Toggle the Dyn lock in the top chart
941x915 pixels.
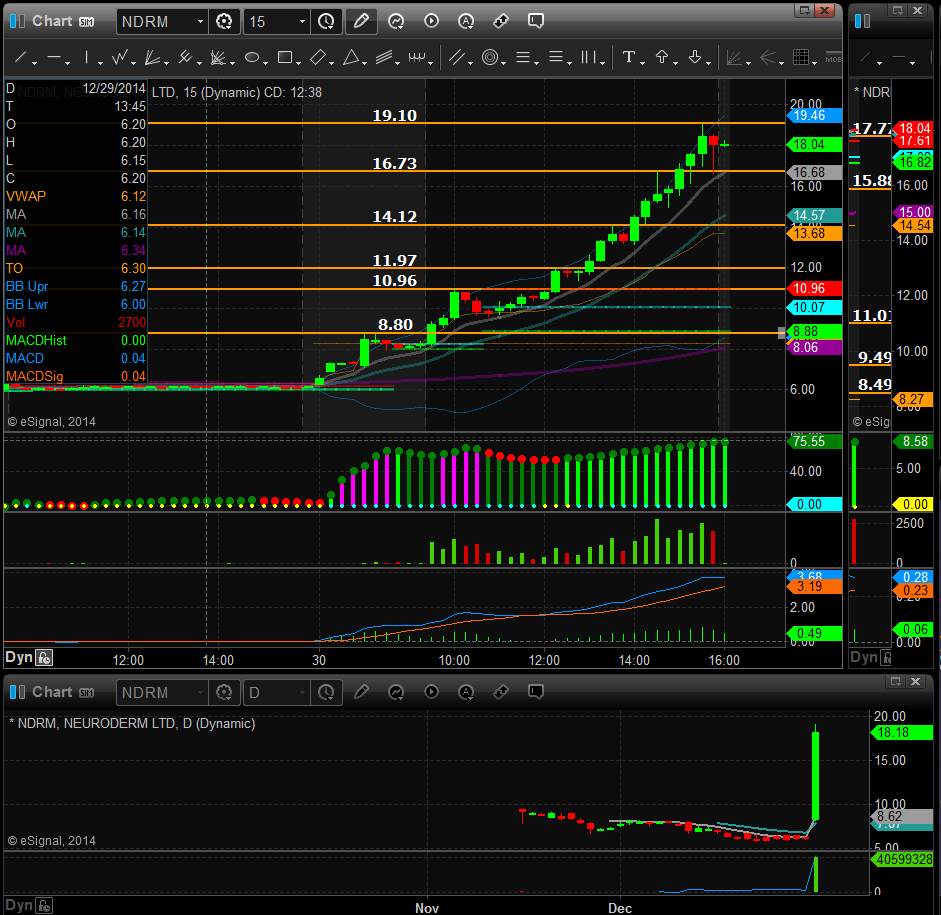coord(44,657)
